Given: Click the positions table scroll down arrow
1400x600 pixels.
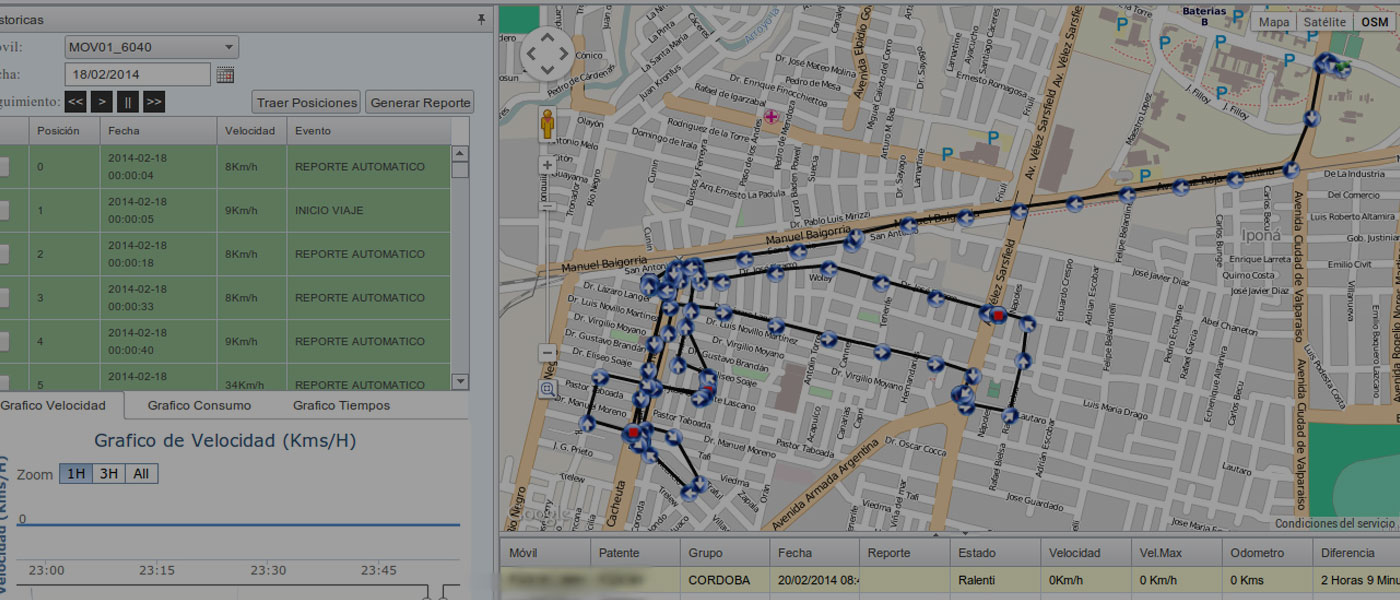Looking at the screenshot, I should pyautogui.click(x=460, y=381).
